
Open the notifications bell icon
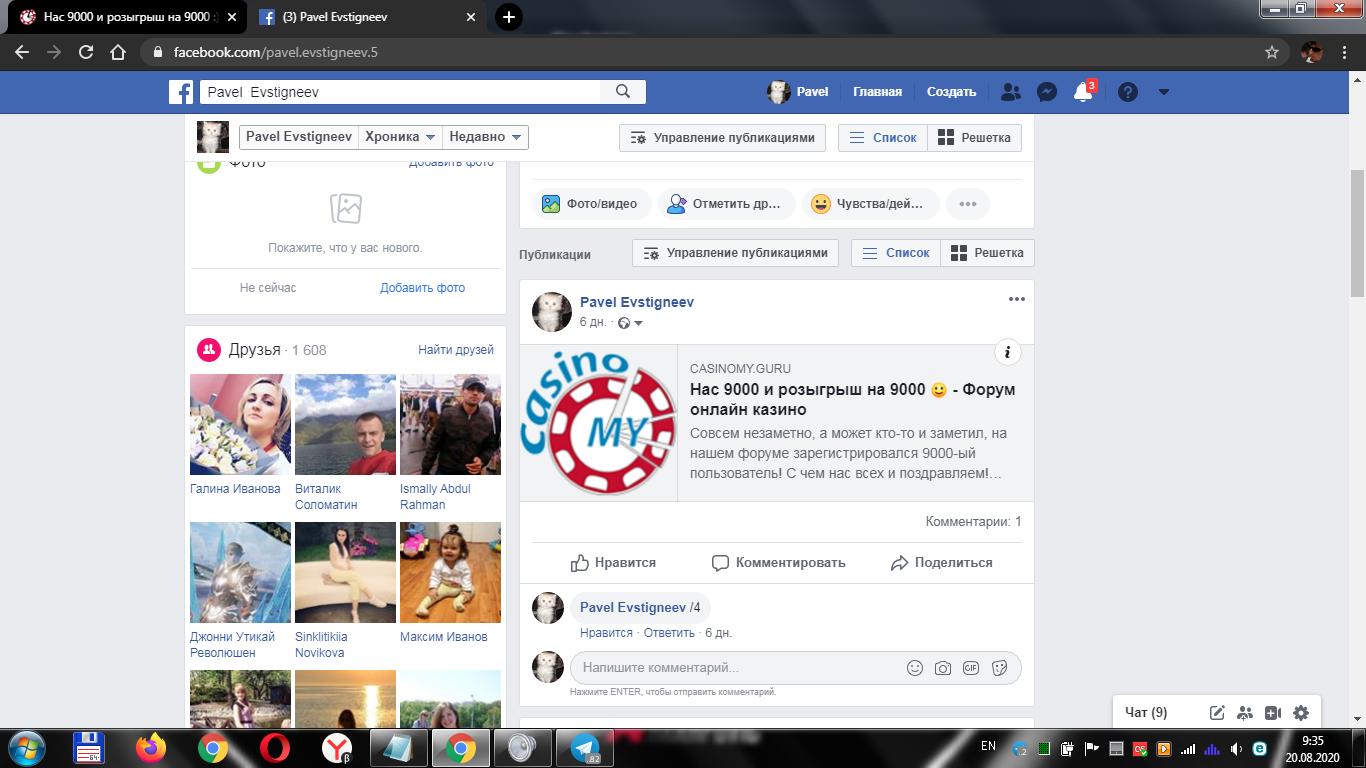pyautogui.click(x=1082, y=92)
